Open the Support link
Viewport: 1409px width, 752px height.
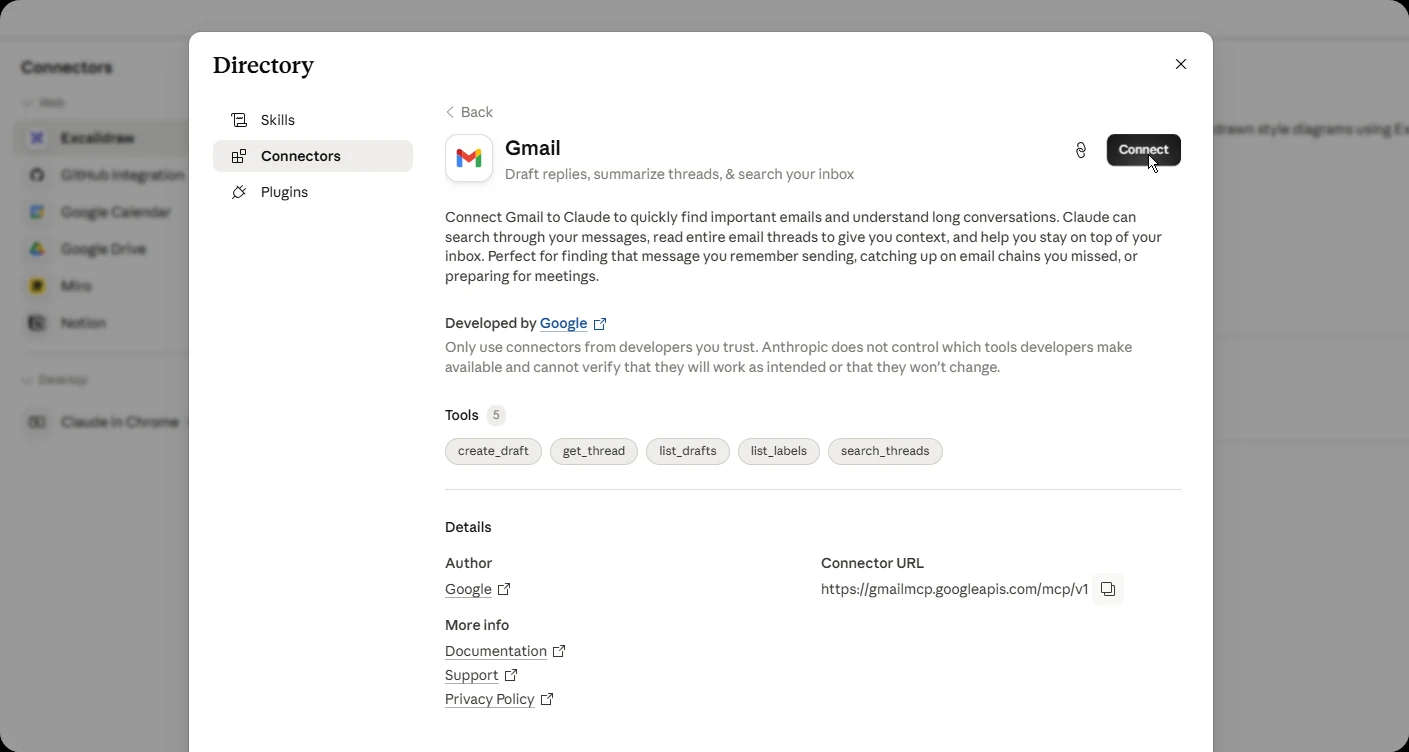pyautogui.click(x=472, y=675)
